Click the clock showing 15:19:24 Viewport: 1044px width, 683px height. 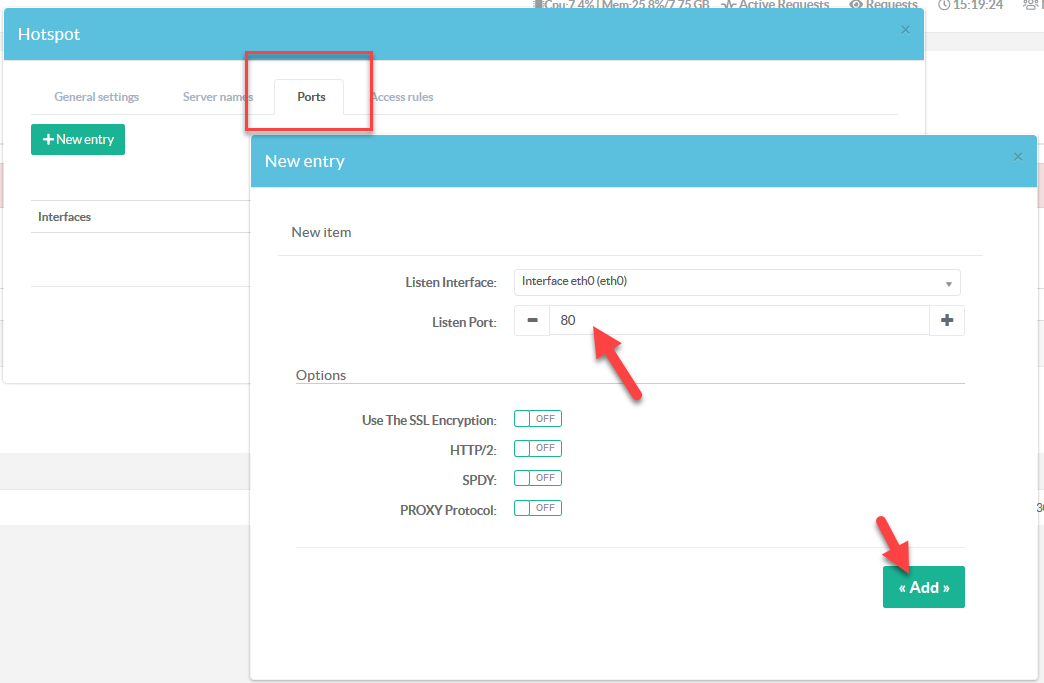(970, 5)
